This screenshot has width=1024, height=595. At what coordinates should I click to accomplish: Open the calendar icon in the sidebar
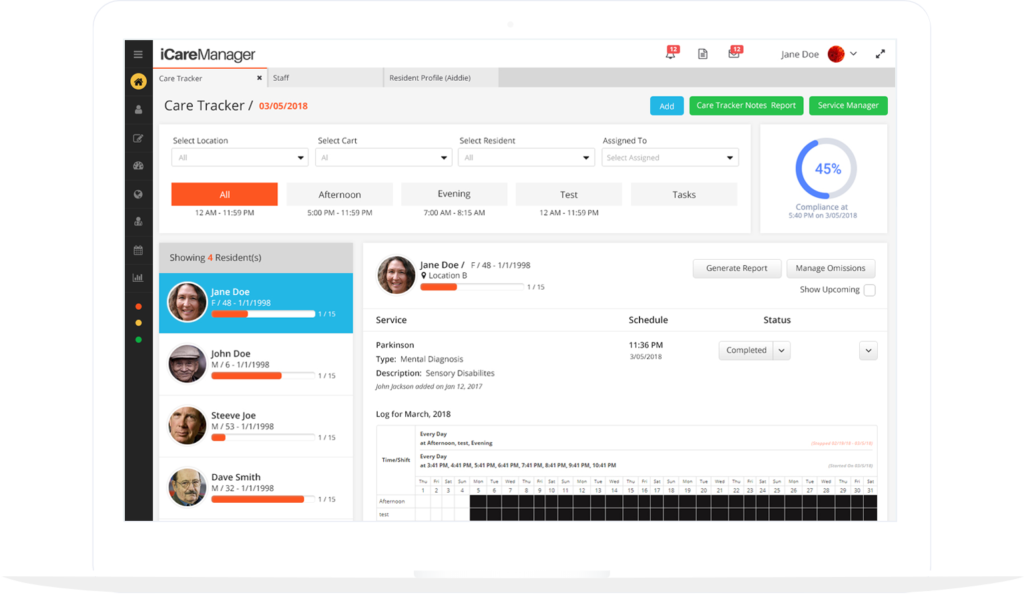(x=138, y=249)
